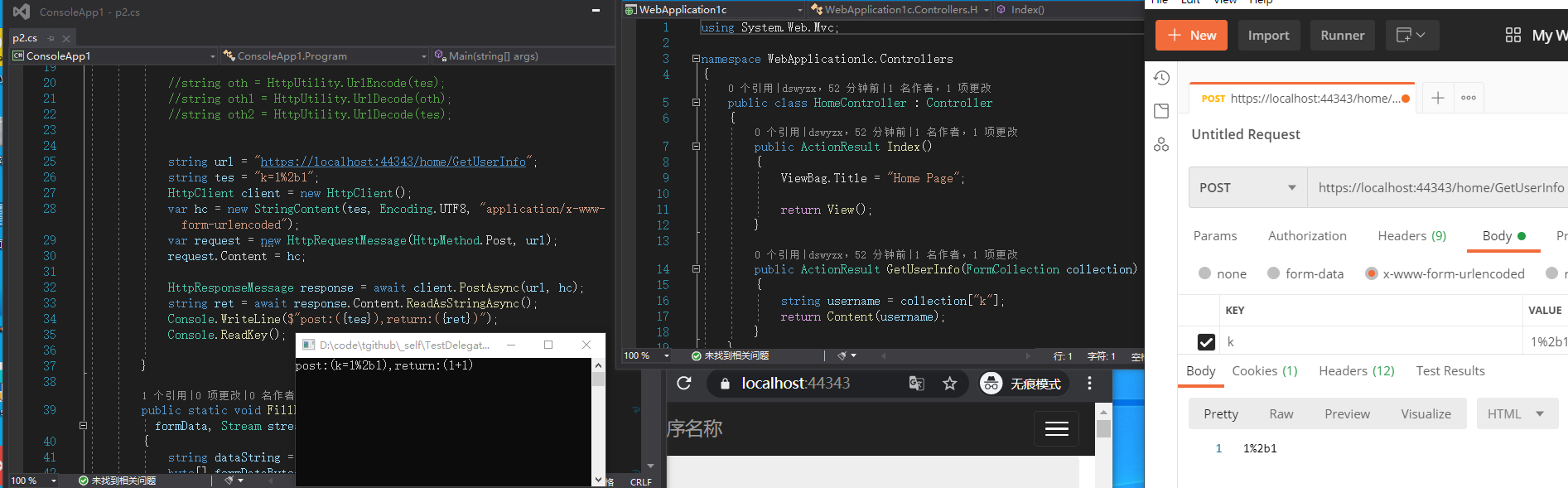Open the new window dropdown button in Postman
This screenshot has height=488, width=1568.
[x=1411, y=35]
